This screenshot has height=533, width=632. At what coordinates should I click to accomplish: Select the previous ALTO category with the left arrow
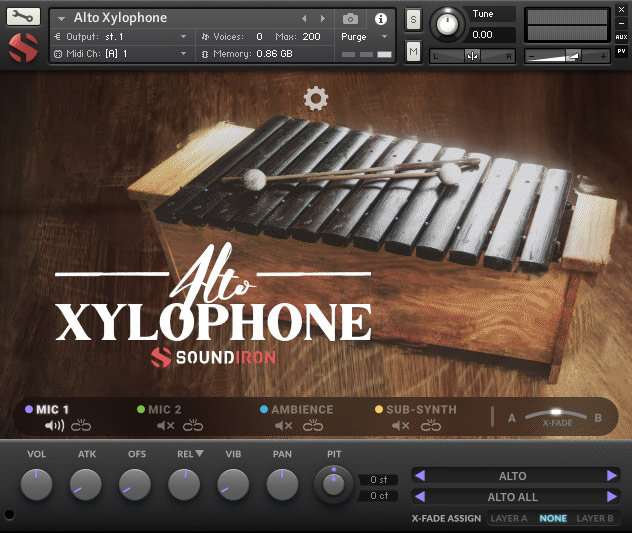[x=420, y=475]
